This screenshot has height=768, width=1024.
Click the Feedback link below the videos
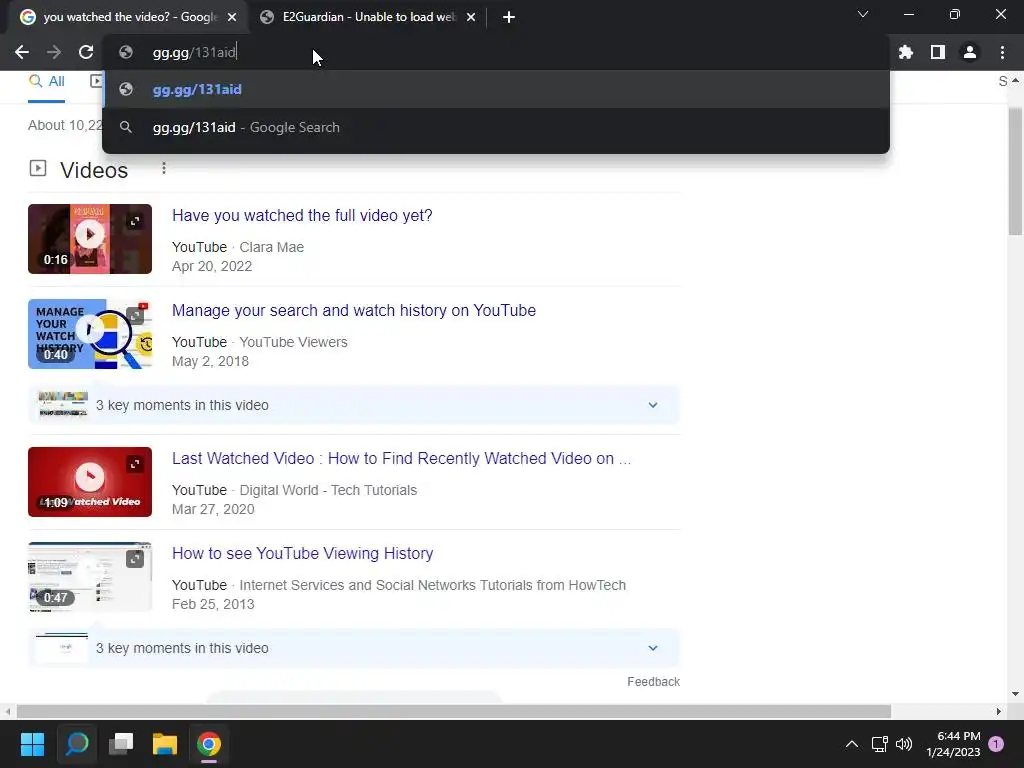point(654,682)
